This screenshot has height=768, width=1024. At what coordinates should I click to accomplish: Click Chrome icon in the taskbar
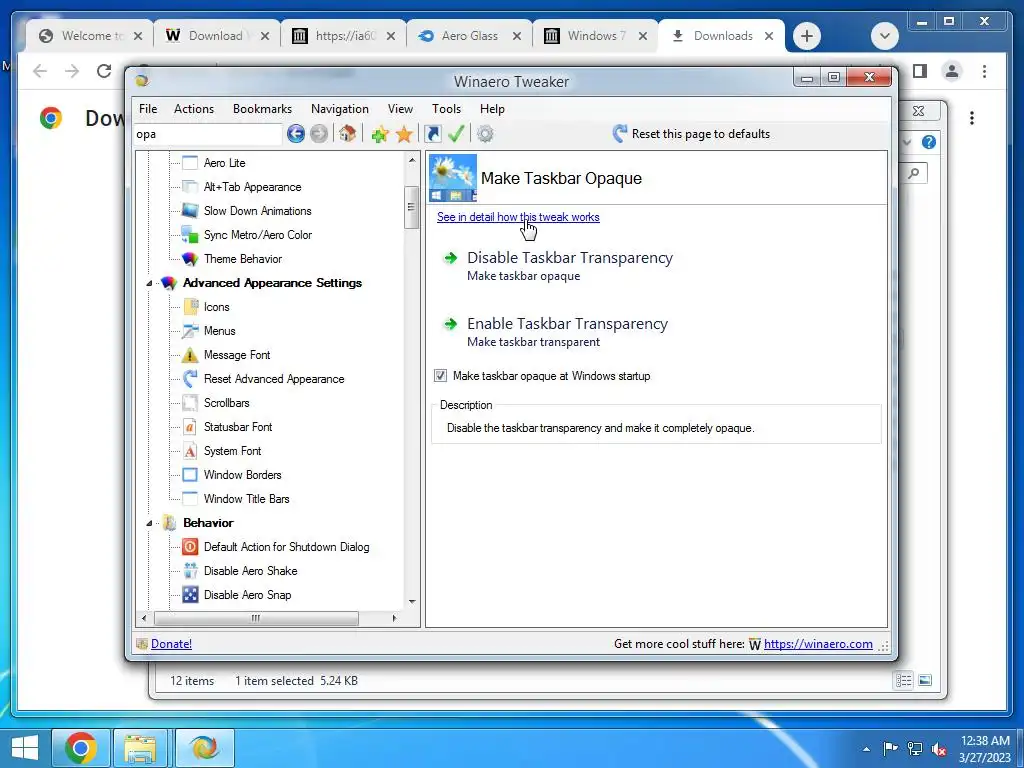click(x=81, y=748)
